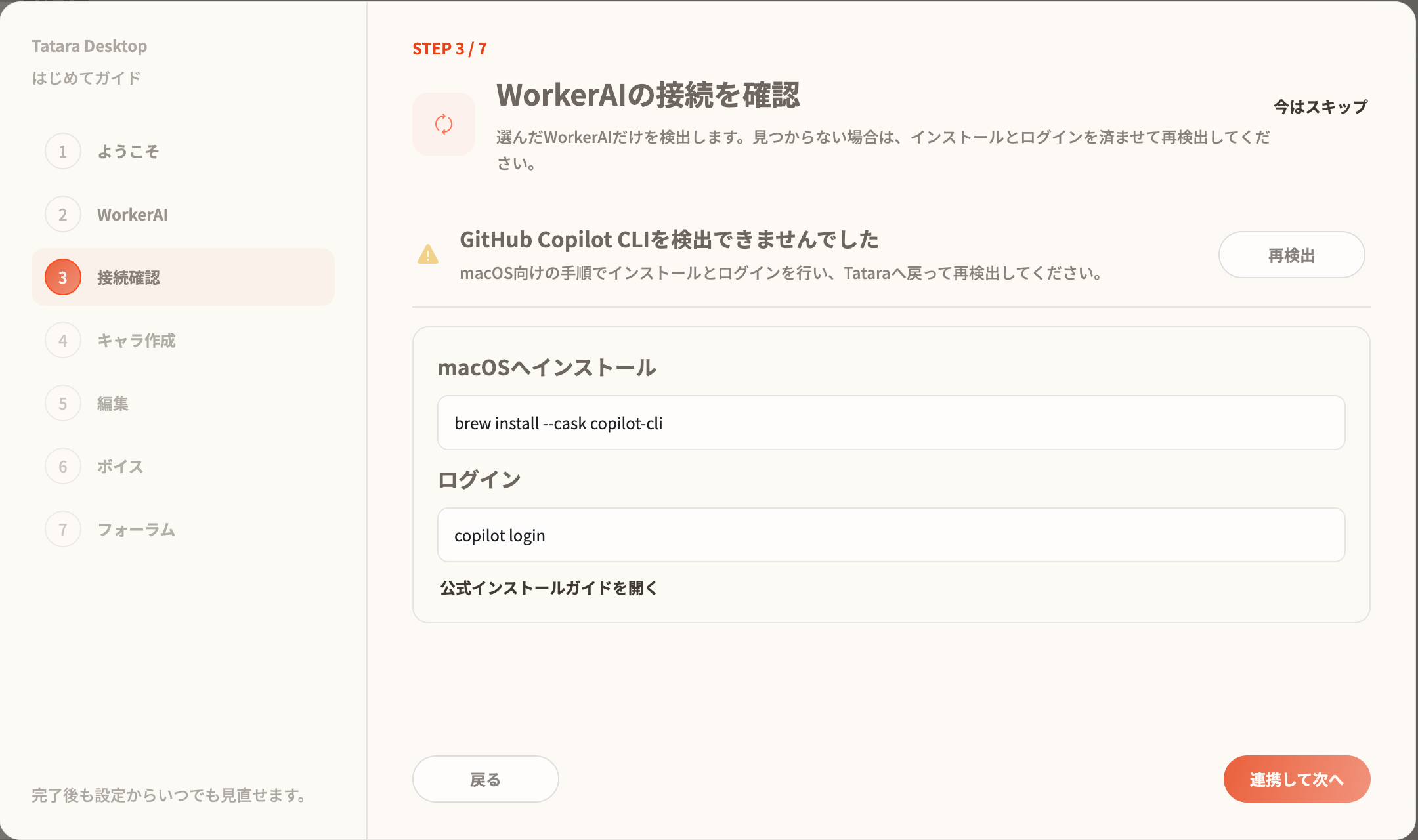
Task: Open 公式インストールガイドを開く link
Action: click(x=549, y=588)
